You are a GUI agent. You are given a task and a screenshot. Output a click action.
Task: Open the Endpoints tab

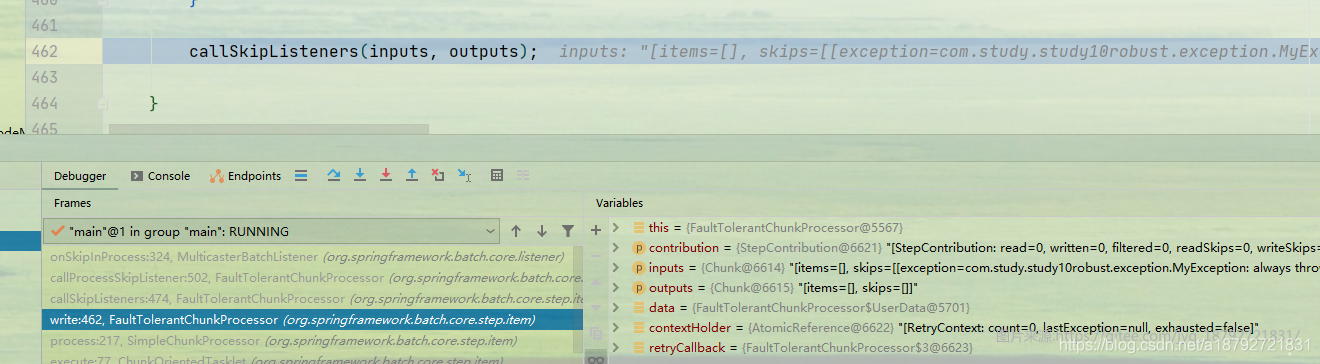pos(245,176)
